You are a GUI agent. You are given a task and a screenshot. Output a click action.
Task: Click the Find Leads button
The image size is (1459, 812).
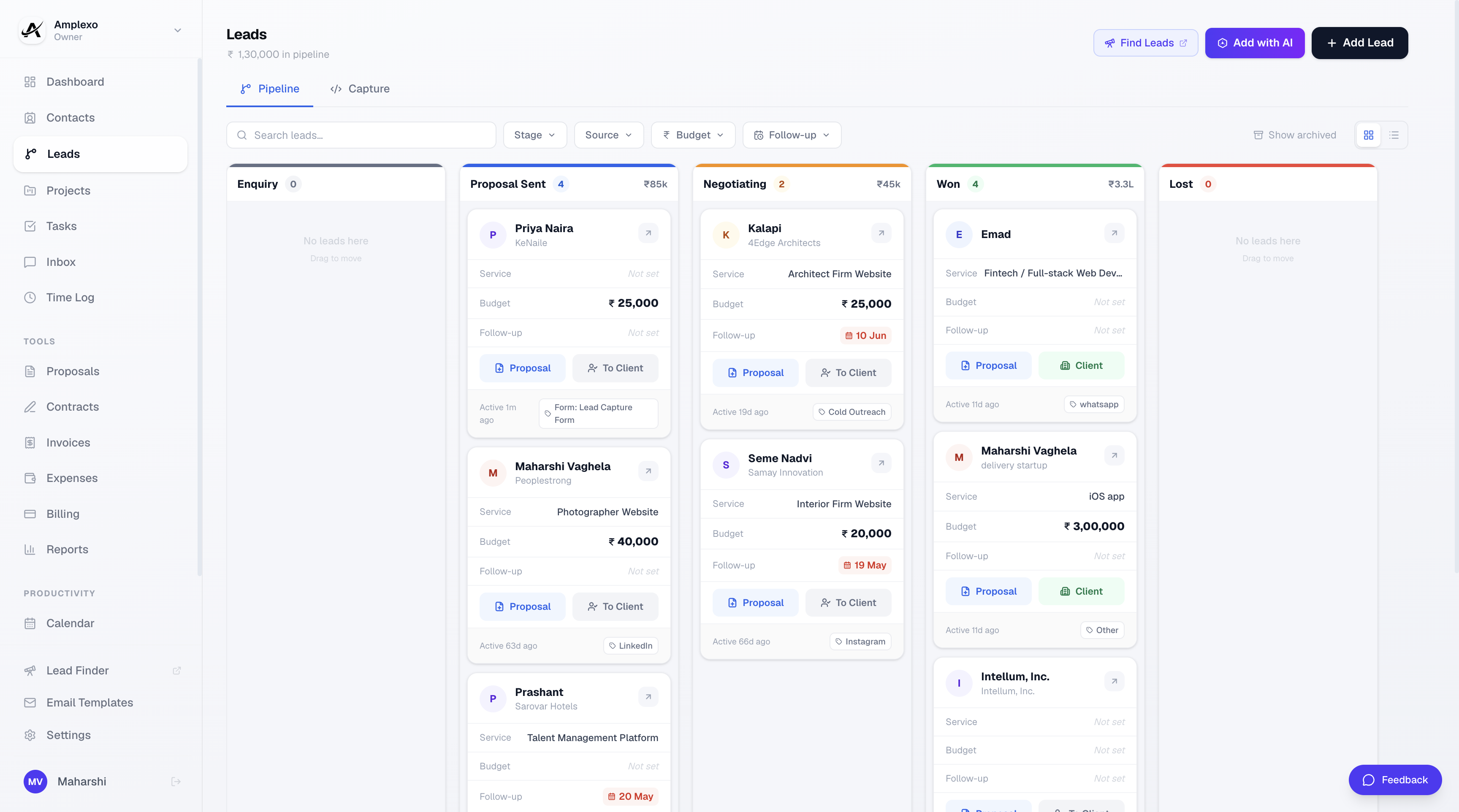pos(1145,43)
